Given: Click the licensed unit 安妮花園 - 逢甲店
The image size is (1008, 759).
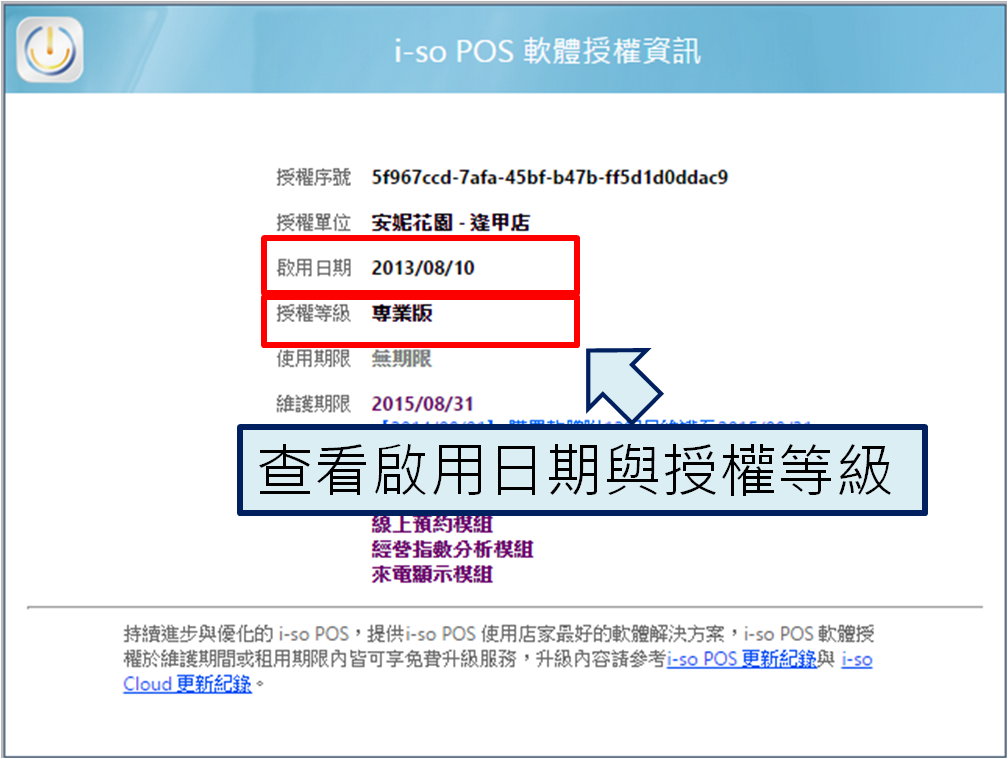Looking at the screenshot, I should click(451, 222).
